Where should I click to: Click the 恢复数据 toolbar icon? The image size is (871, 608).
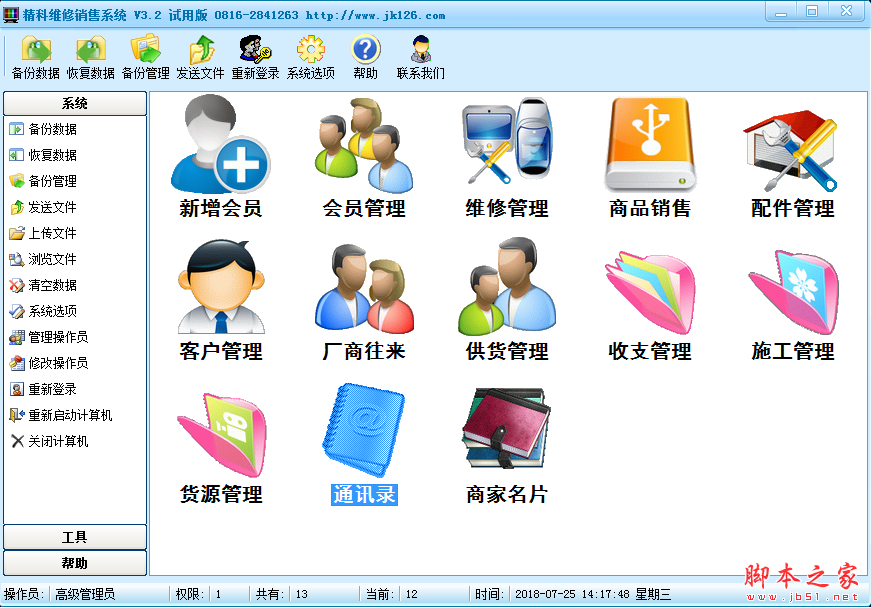[91, 57]
